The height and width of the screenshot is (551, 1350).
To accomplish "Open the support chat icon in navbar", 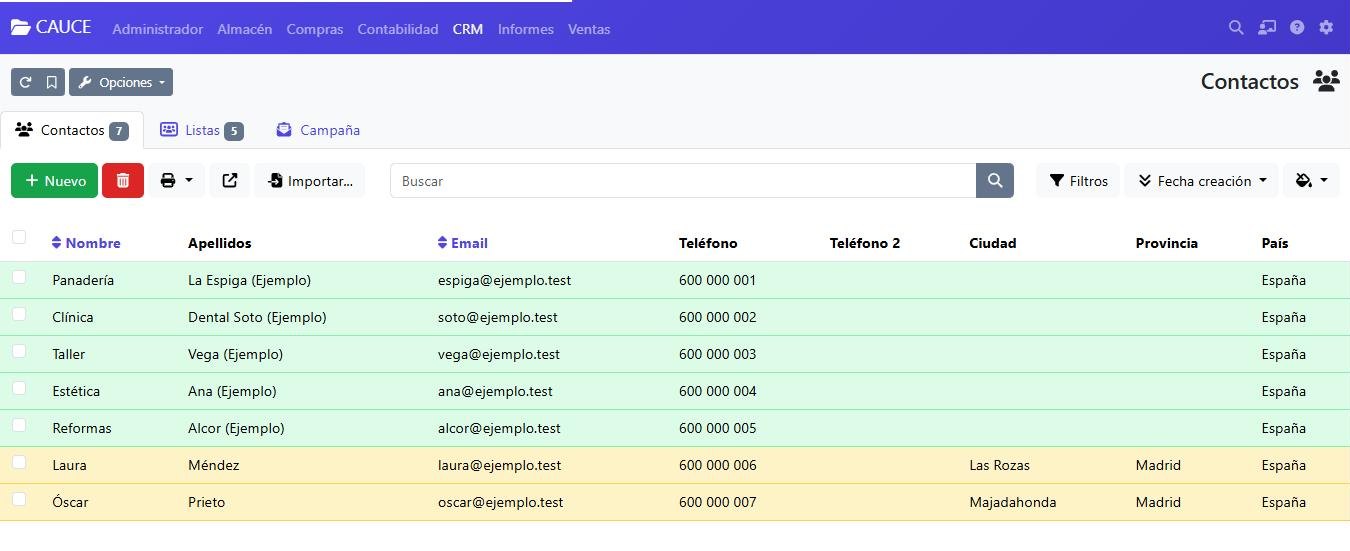I will click(1267, 28).
